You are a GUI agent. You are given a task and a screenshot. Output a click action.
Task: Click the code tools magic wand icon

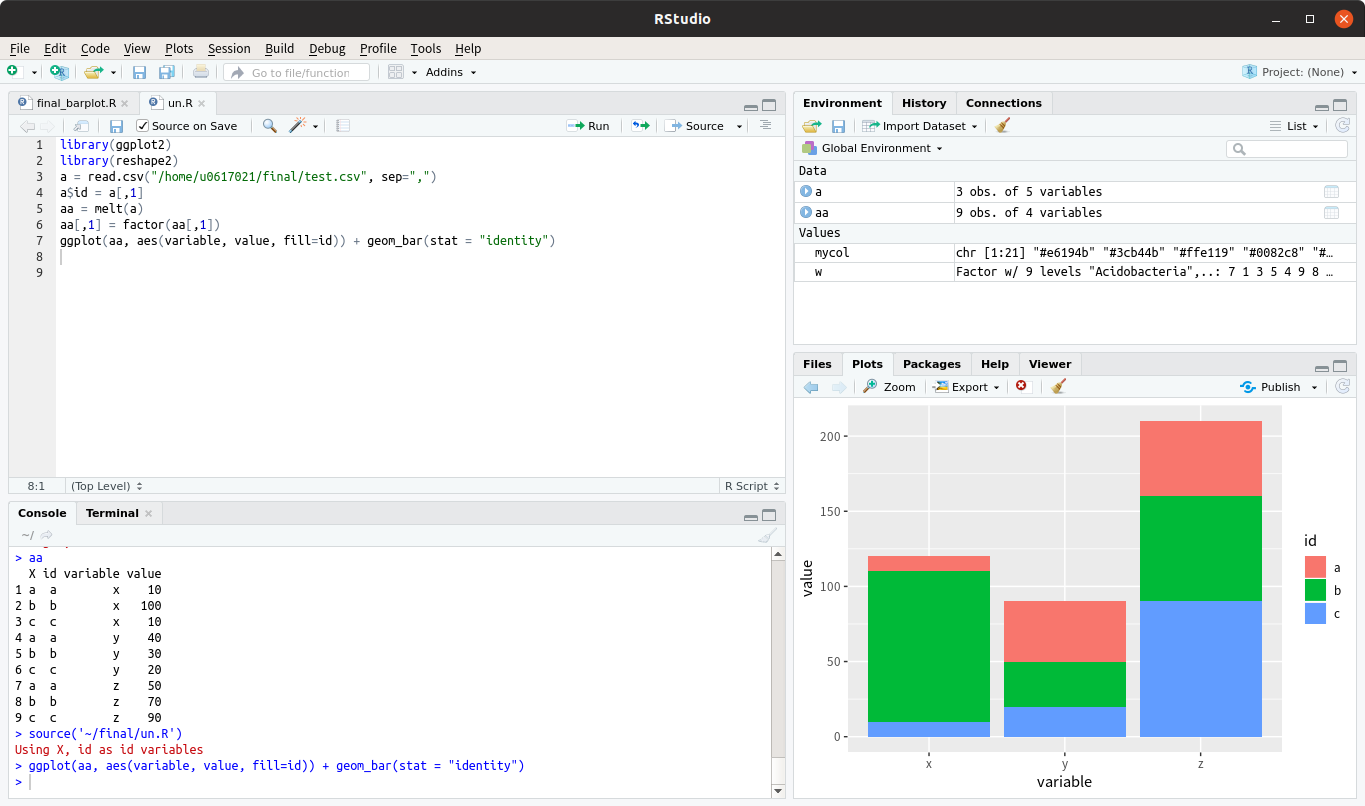[x=297, y=126]
